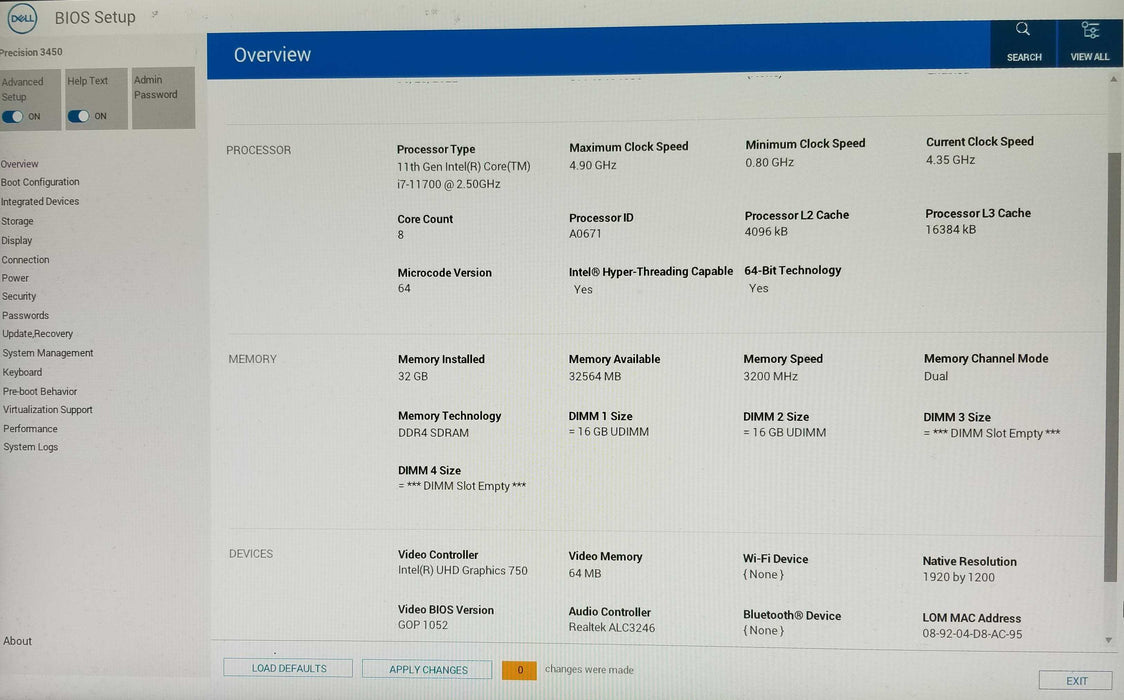Image resolution: width=1124 pixels, height=700 pixels.
Task: Click the vertical scrollbar thumb
Action: tap(1110, 365)
